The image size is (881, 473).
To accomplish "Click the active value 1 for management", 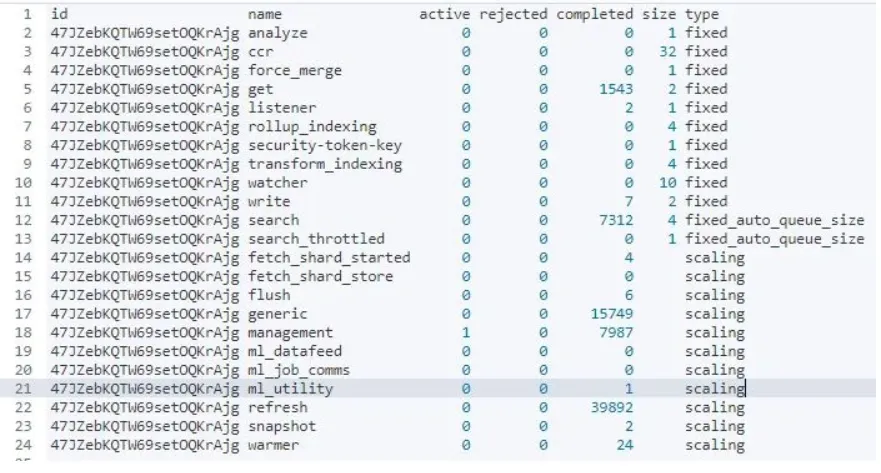I will [466, 333].
